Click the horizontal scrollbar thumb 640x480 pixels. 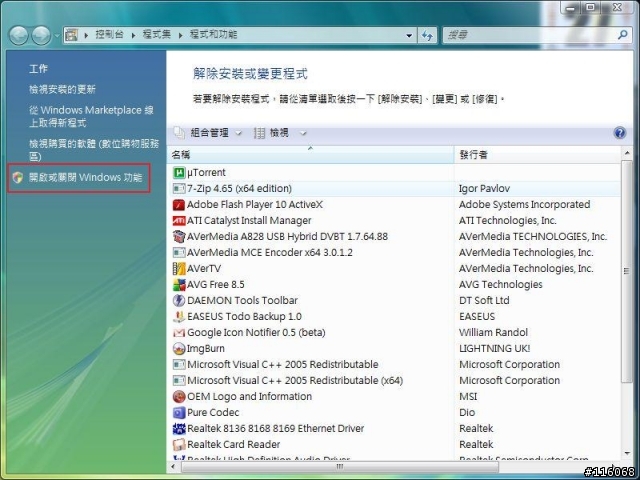[340, 467]
